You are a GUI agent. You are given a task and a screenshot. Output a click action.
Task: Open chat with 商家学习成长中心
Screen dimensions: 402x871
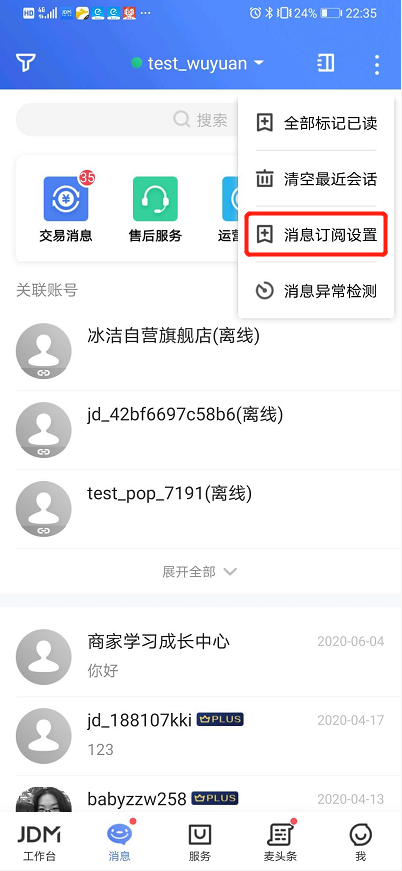[x=201, y=657]
